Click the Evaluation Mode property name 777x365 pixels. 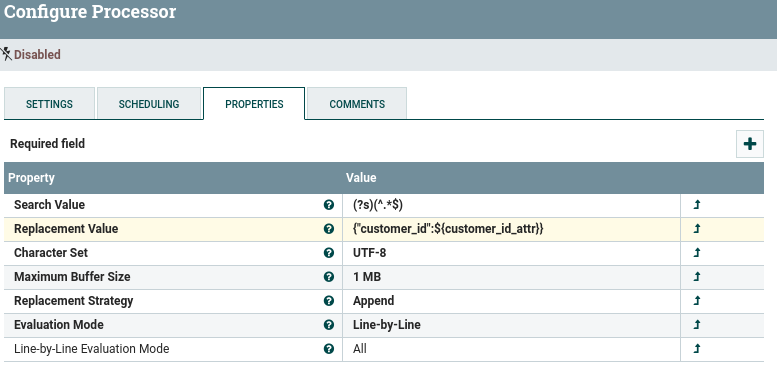tap(58, 325)
